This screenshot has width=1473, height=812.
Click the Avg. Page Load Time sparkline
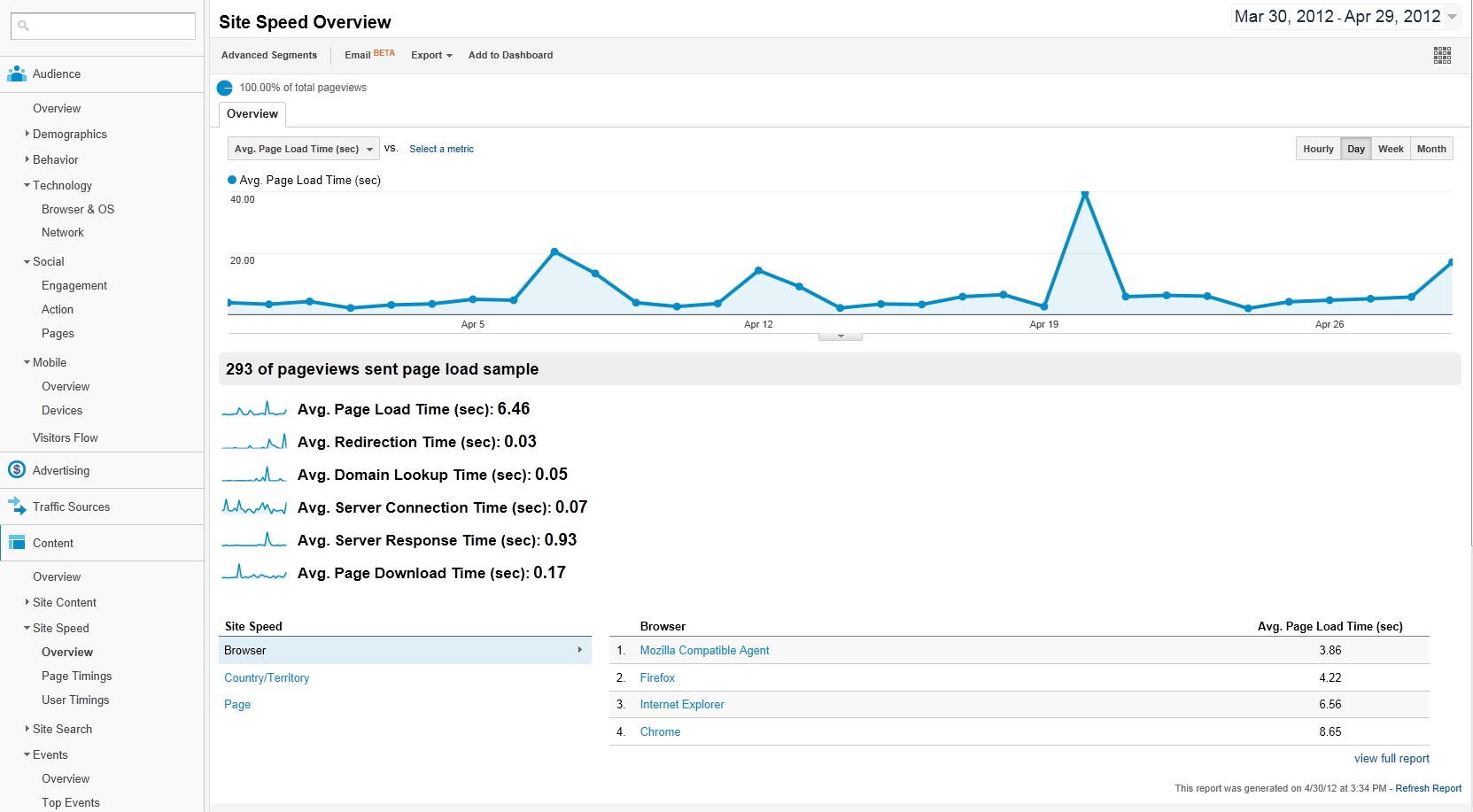coord(254,408)
